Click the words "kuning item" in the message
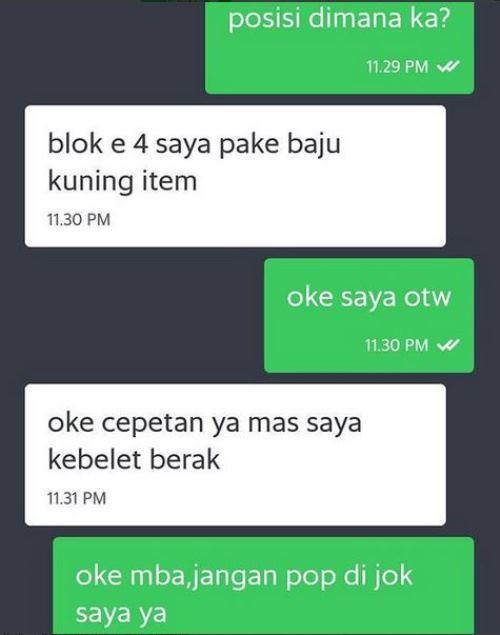Screen dimensions: 500x635 pos(123,181)
